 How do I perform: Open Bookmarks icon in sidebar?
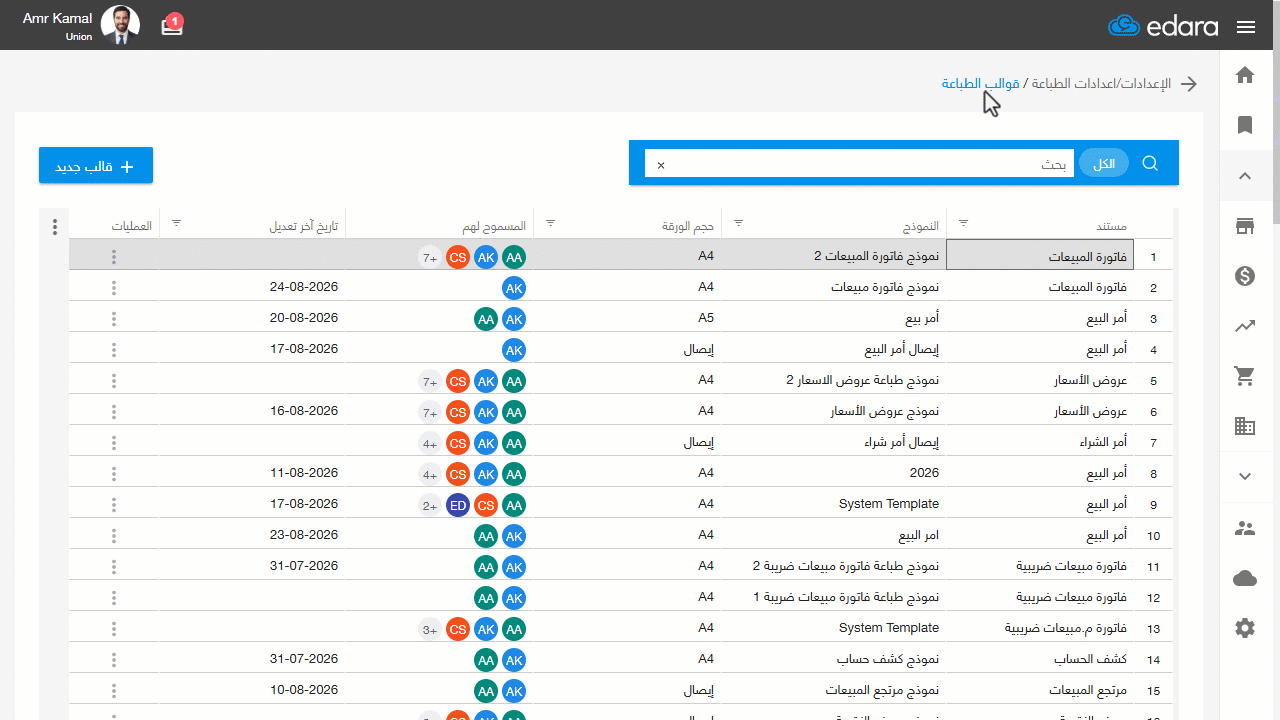[x=1245, y=125]
